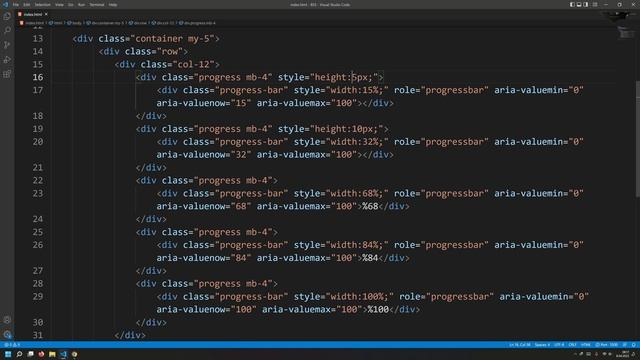
Task: Click the HTML language mode status item
Action: click(586, 345)
